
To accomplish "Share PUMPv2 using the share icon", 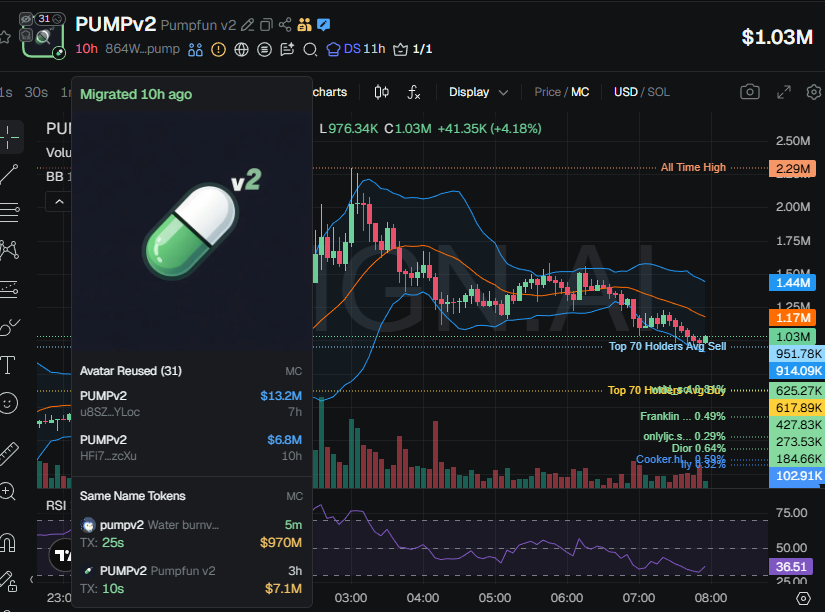I will point(285,25).
